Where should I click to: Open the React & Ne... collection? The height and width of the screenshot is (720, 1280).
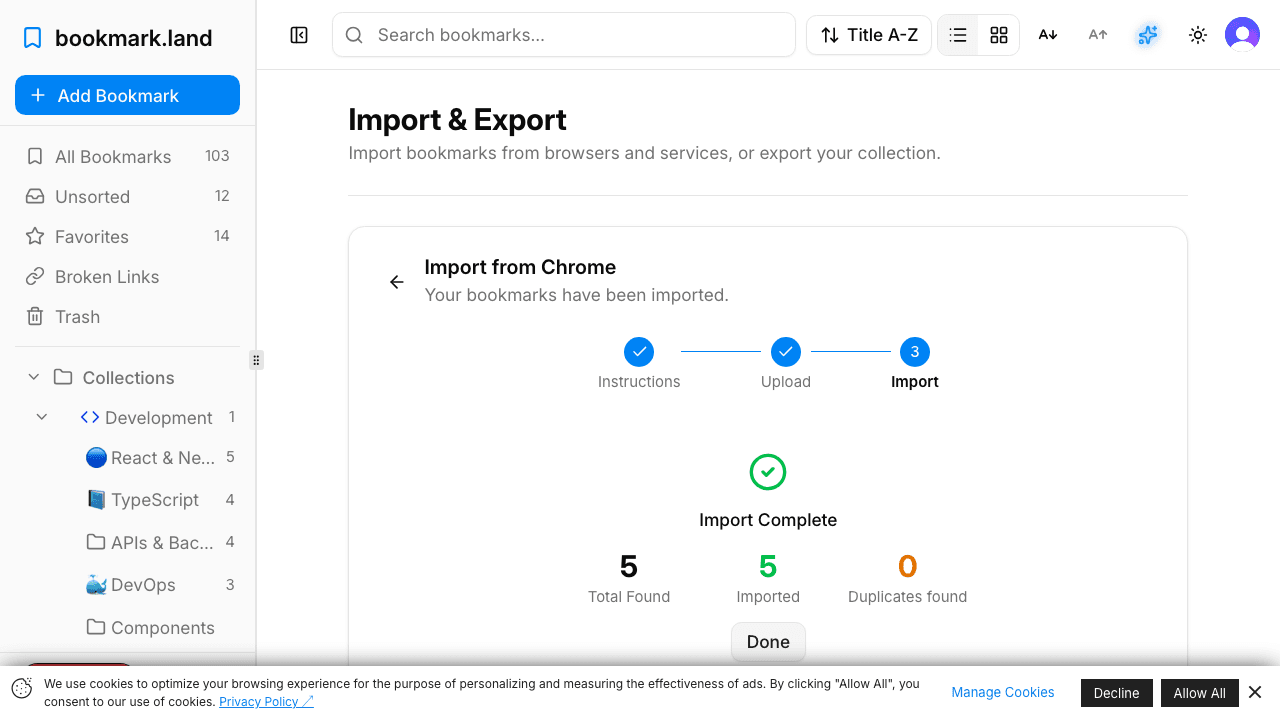[x=160, y=457]
